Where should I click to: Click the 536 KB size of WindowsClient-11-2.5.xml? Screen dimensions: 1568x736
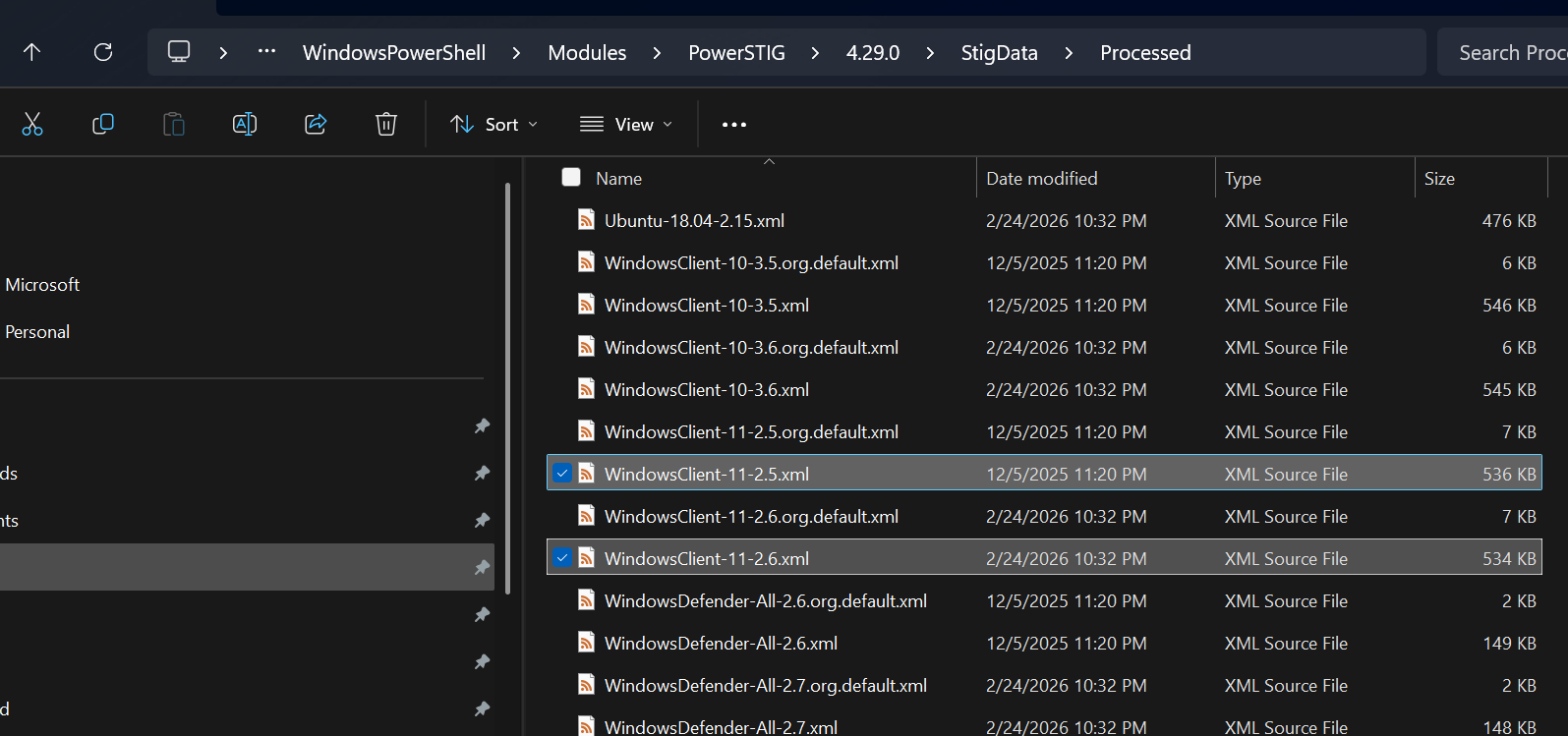coord(1509,474)
